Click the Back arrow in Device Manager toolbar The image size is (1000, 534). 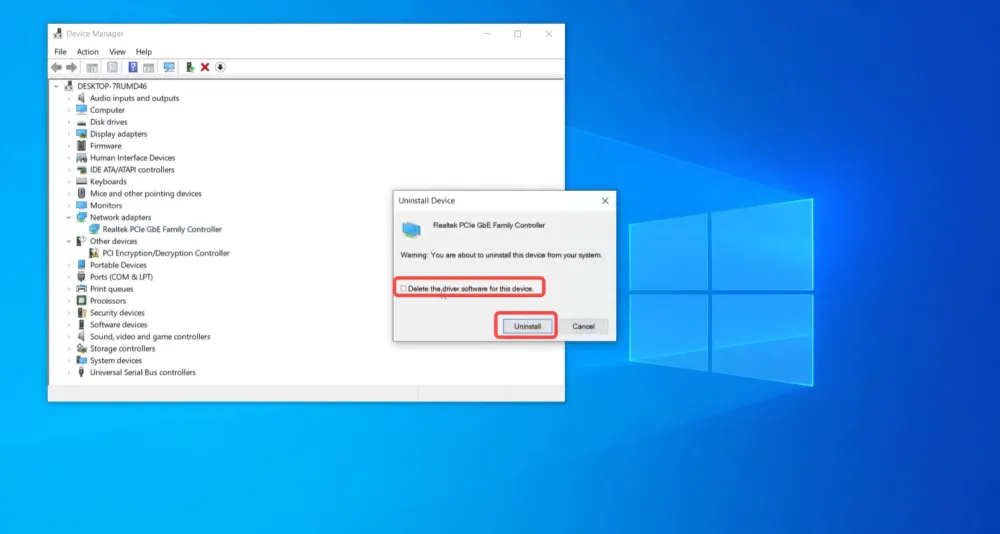coord(56,67)
